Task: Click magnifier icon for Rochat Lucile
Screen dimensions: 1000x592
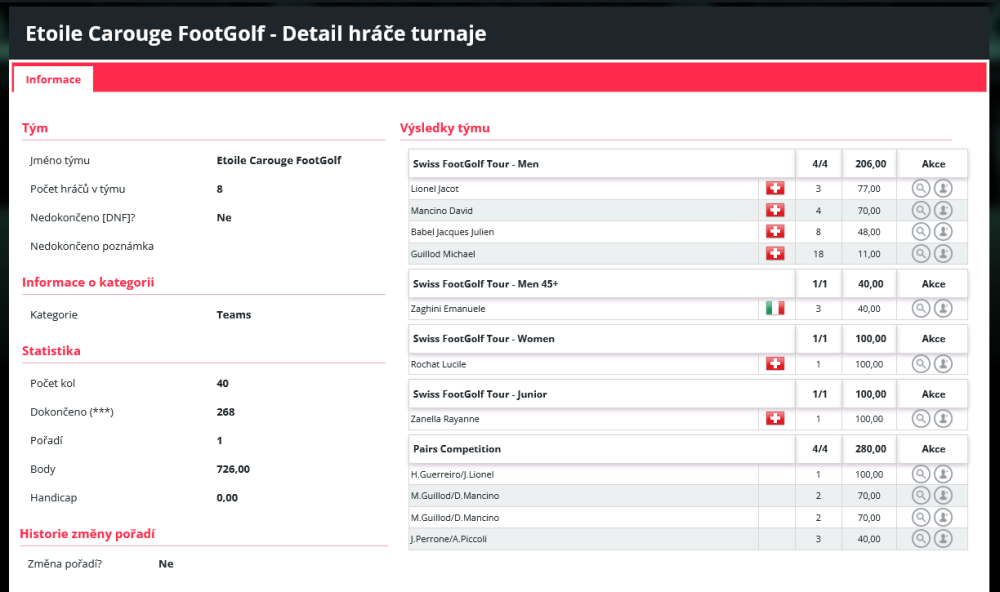Action: point(921,364)
